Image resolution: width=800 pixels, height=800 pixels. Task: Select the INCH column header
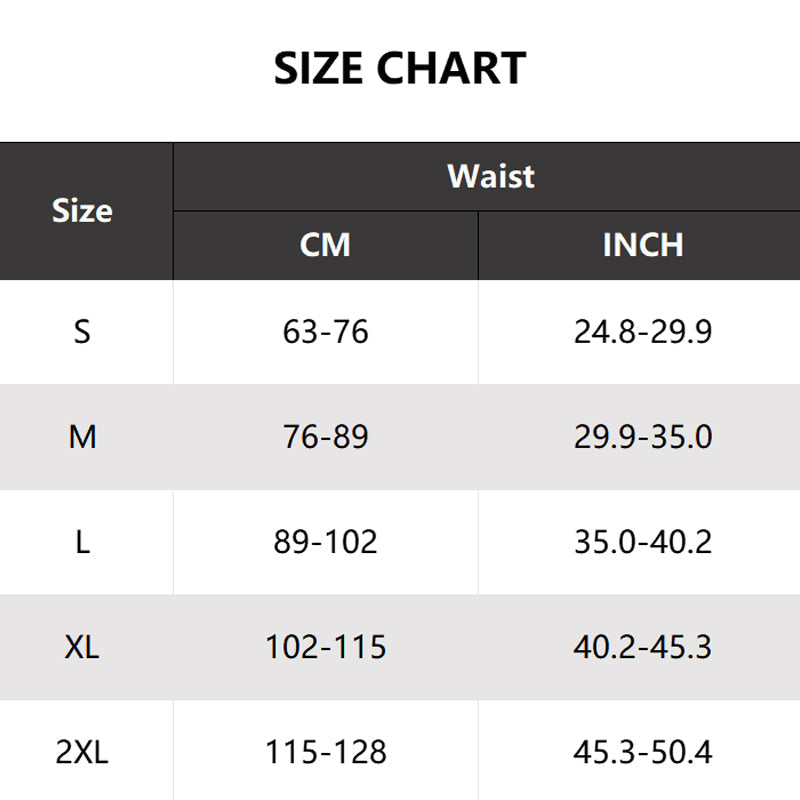tap(643, 245)
